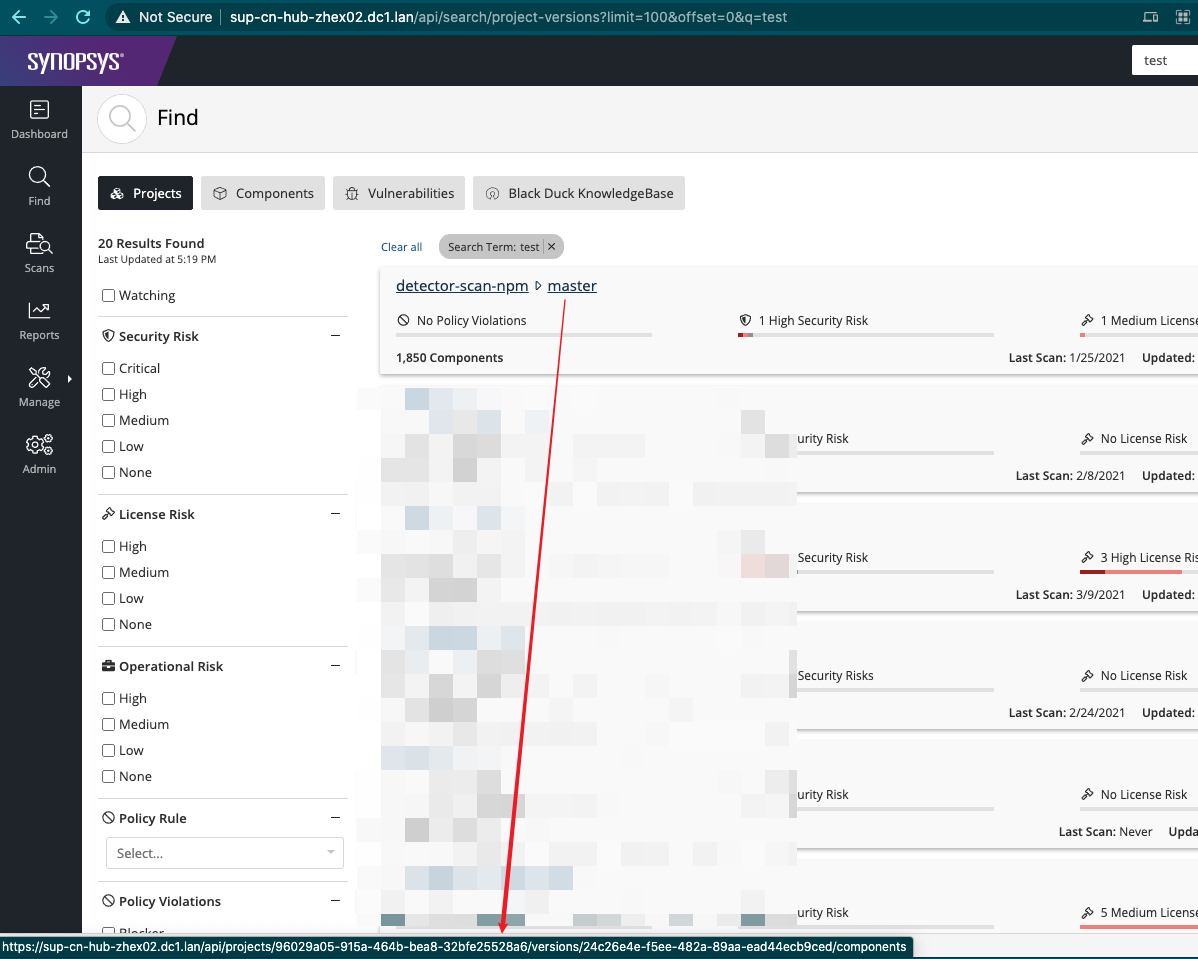
Task: Check None under License Risk
Action: [108, 624]
